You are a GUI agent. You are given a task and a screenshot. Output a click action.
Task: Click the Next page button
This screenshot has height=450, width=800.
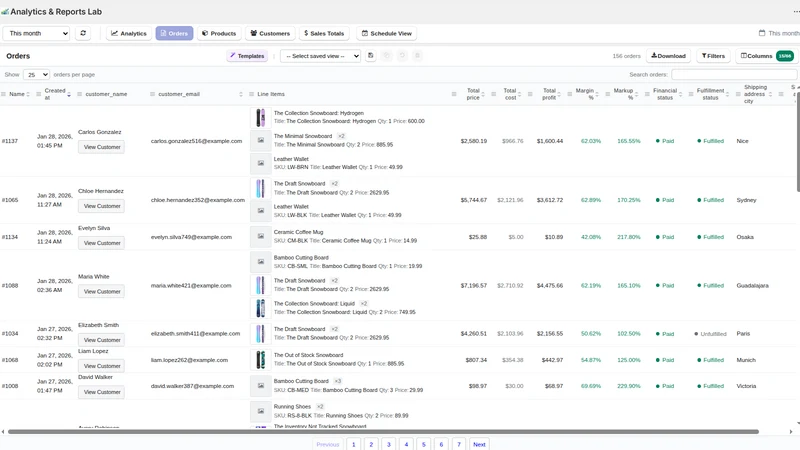pos(479,444)
